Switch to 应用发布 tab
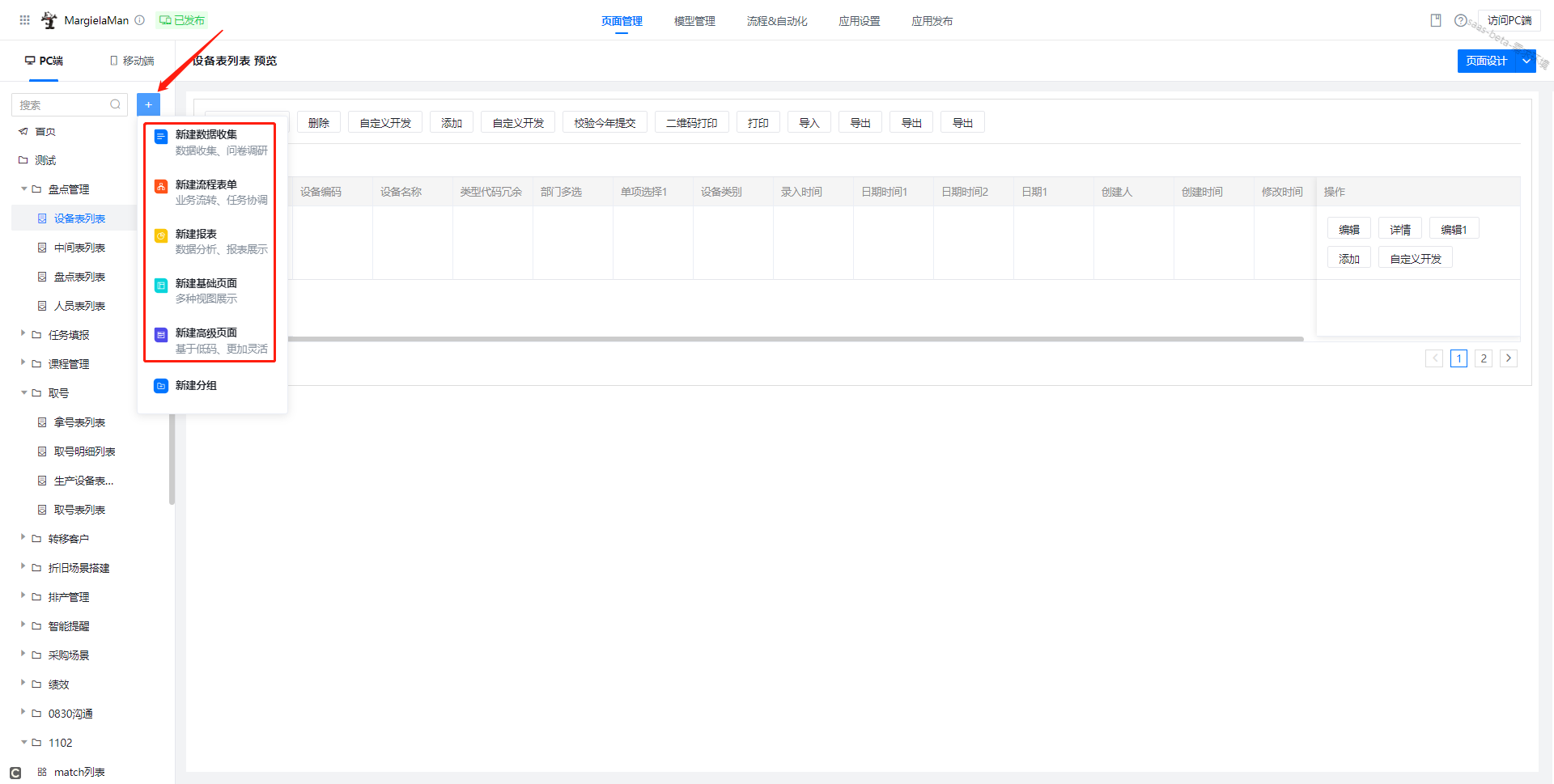 [932, 21]
